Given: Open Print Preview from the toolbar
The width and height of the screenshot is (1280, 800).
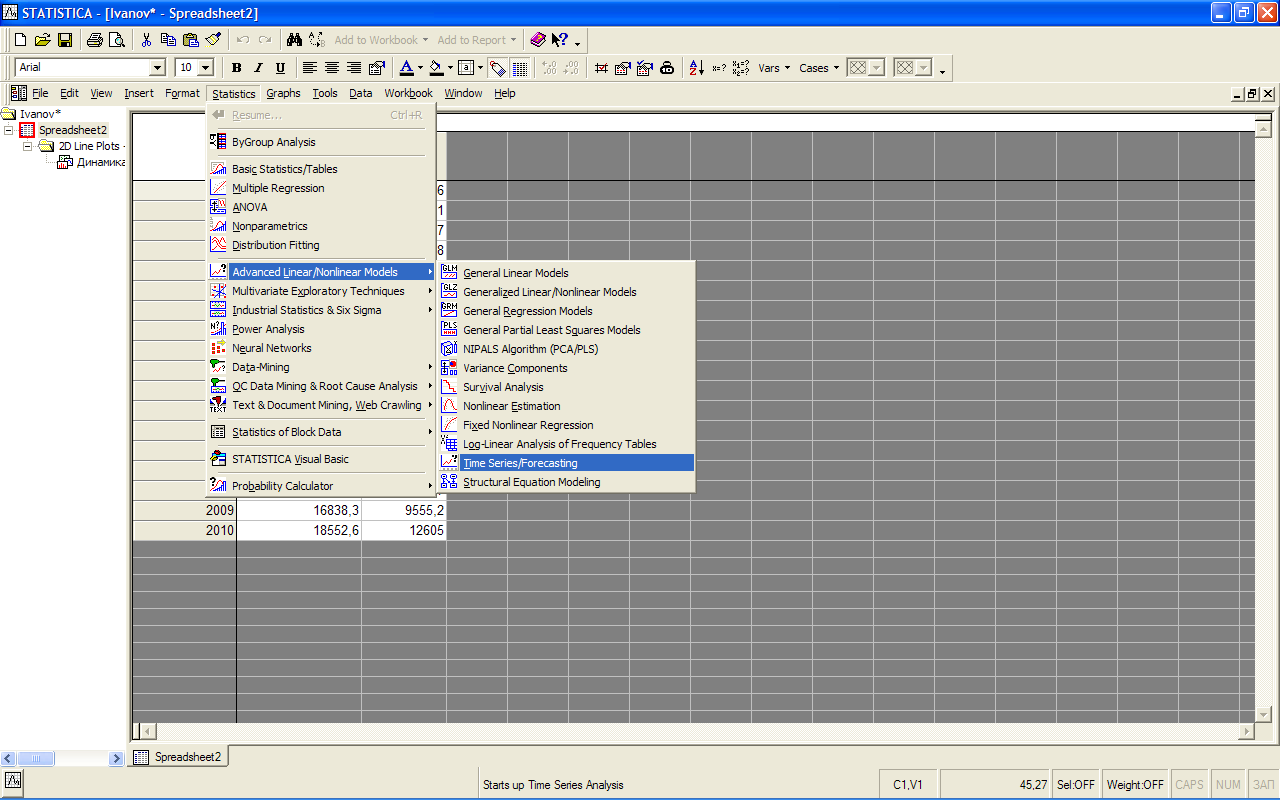Looking at the screenshot, I should (x=117, y=40).
